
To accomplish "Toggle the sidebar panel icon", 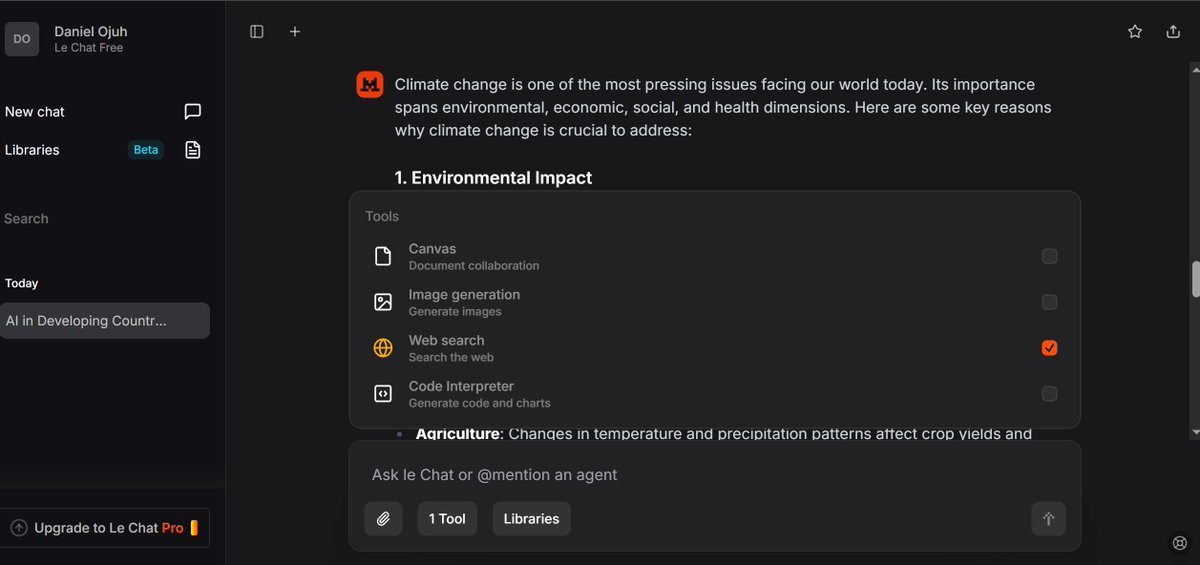I will [x=257, y=32].
